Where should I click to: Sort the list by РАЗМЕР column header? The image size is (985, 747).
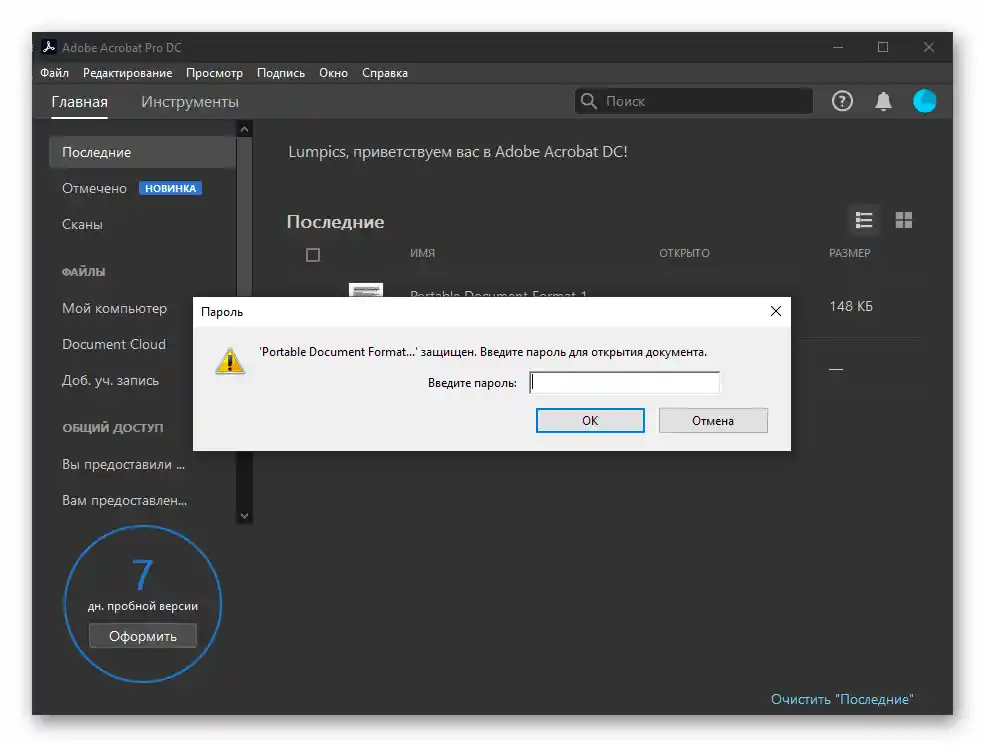tap(849, 253)
